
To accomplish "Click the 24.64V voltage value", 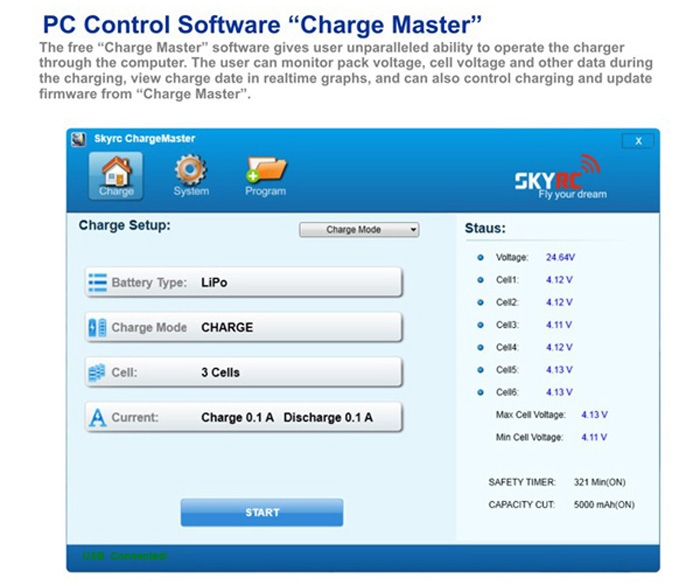I will point(560,257).
